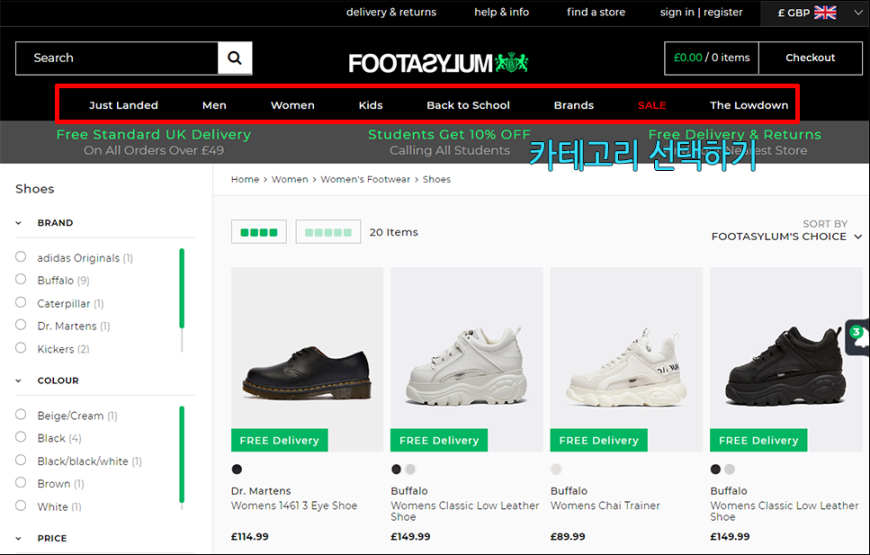Select White colour filter
The height and width of the screenshot is (555, 870).
pos(21,506)
